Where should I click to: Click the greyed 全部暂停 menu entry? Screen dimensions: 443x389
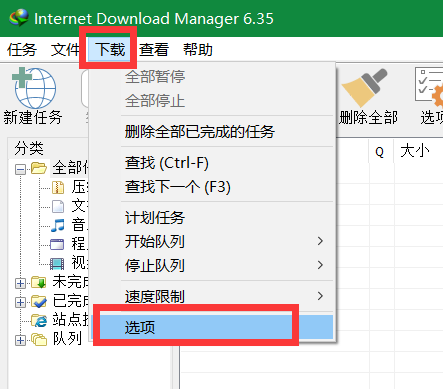[213, 77]
